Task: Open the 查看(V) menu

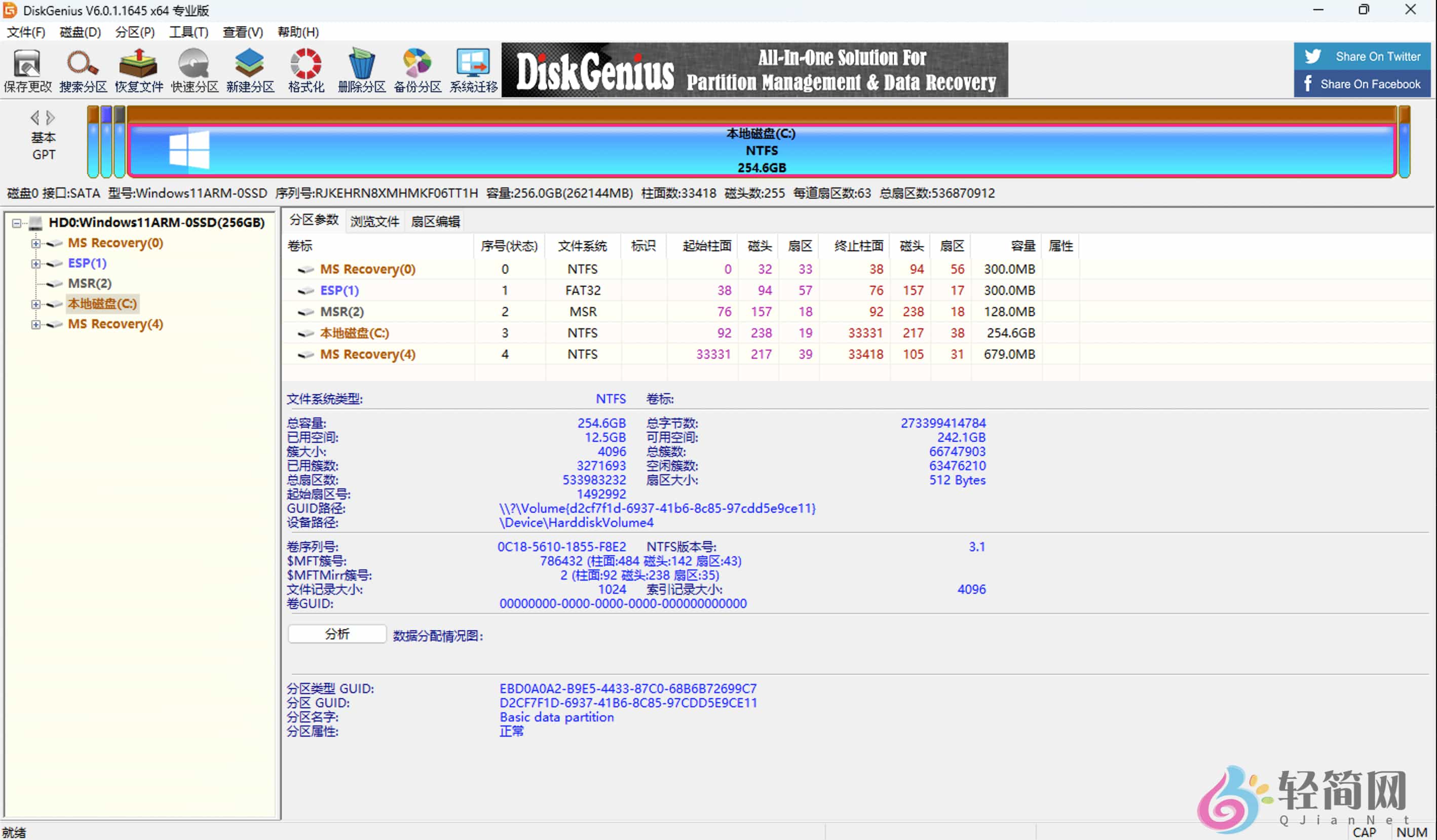Action: point(243,32)
